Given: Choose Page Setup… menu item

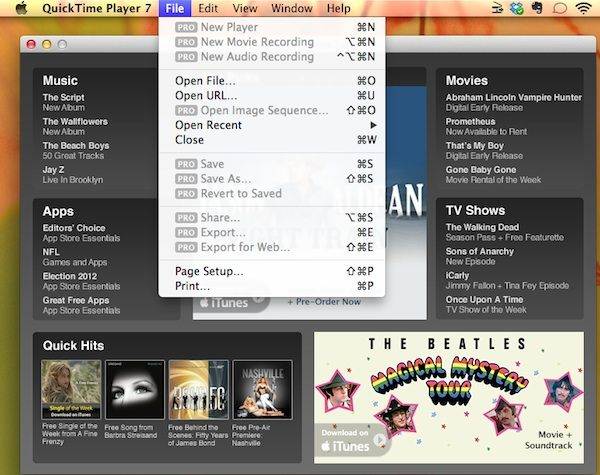Looking at the screenshot, I should 272,271.
